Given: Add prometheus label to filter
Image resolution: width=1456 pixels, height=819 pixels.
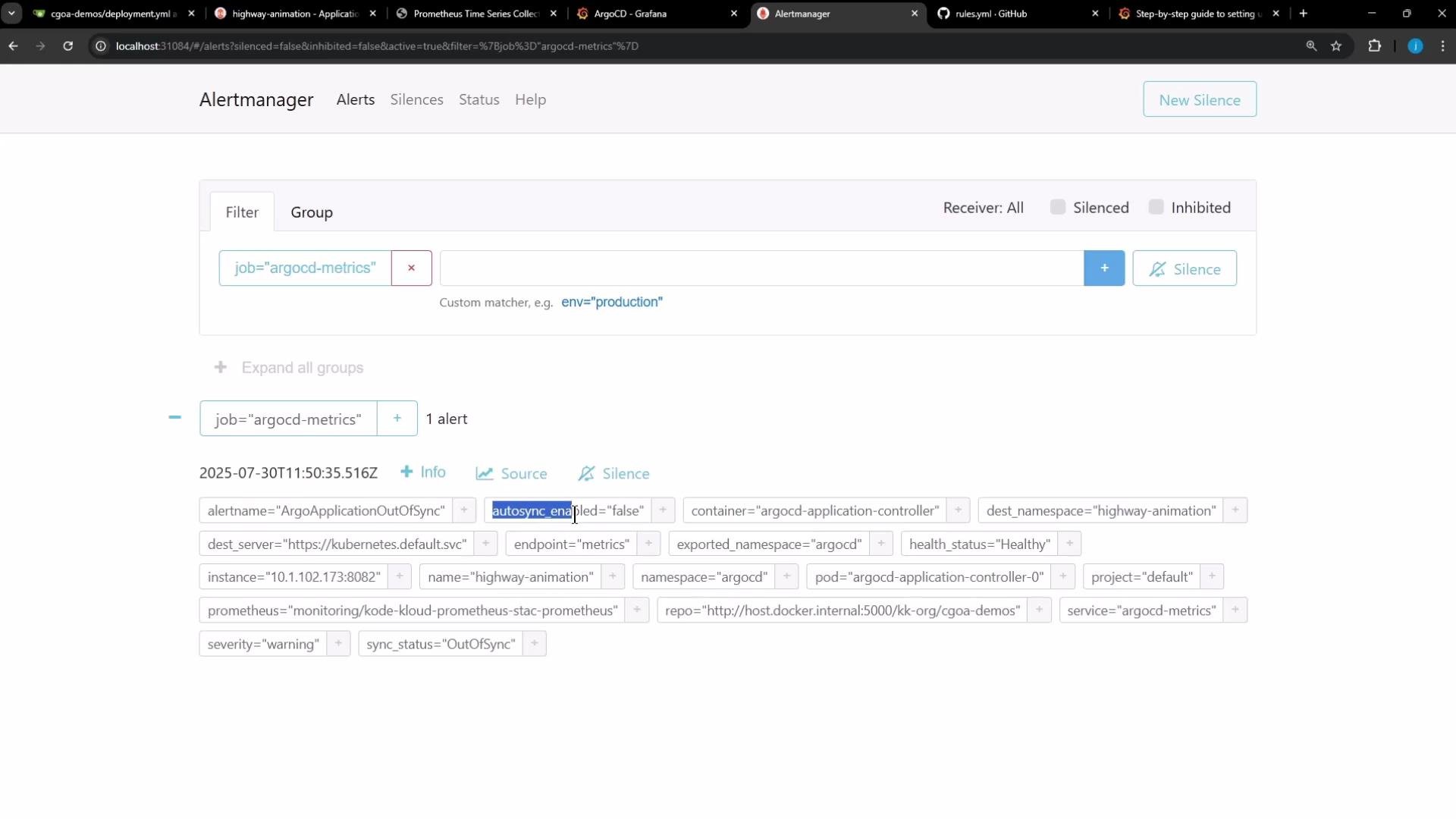Looking at the screenshot, I should [637, 610].
